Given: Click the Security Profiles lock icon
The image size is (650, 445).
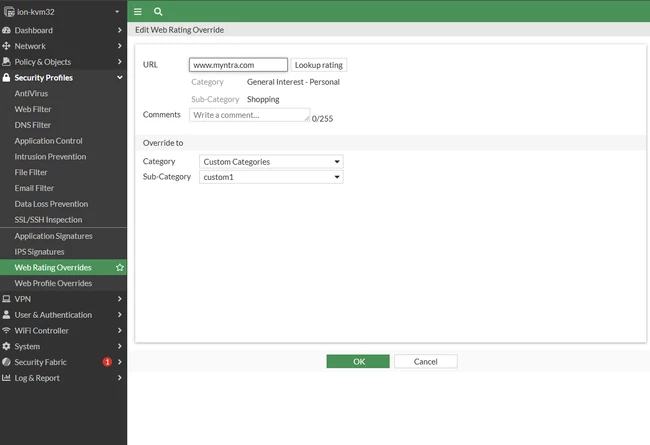Looking at the screenshot, I should (x=6, y=78).
